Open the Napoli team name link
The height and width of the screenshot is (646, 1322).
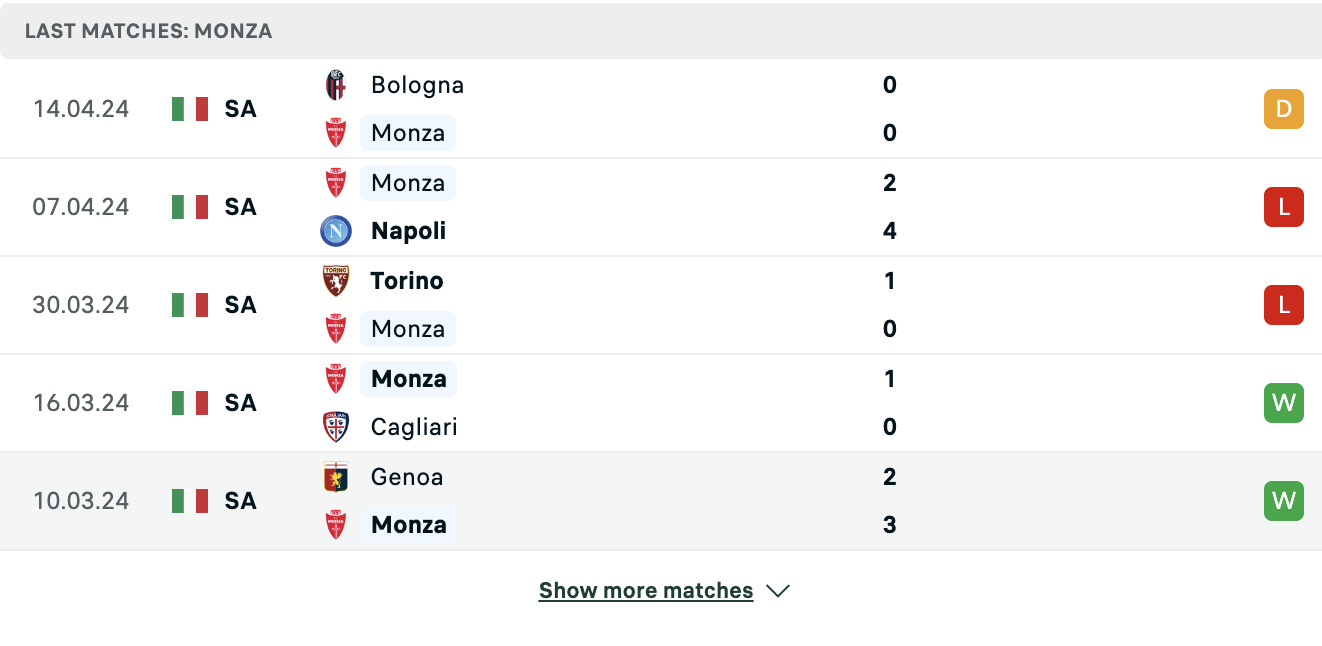point(408,231)
